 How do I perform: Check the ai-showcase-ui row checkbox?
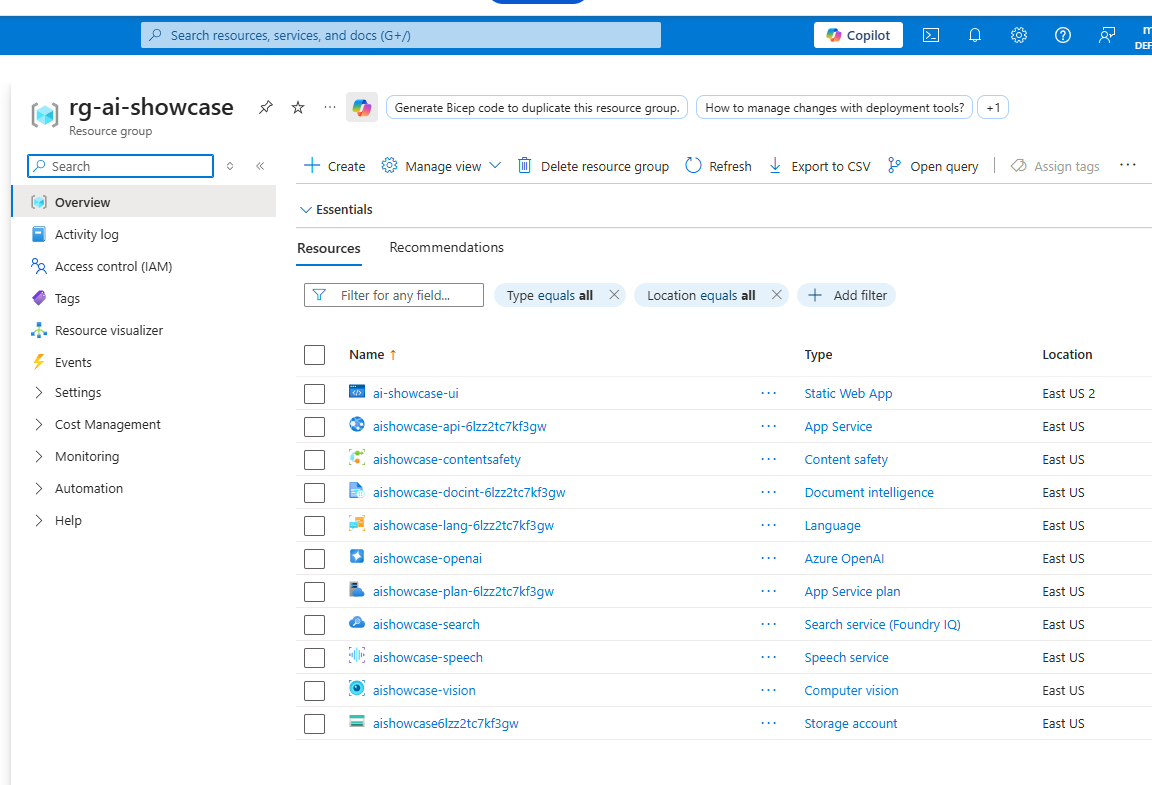pyautogui.click(x=314, y=394)
